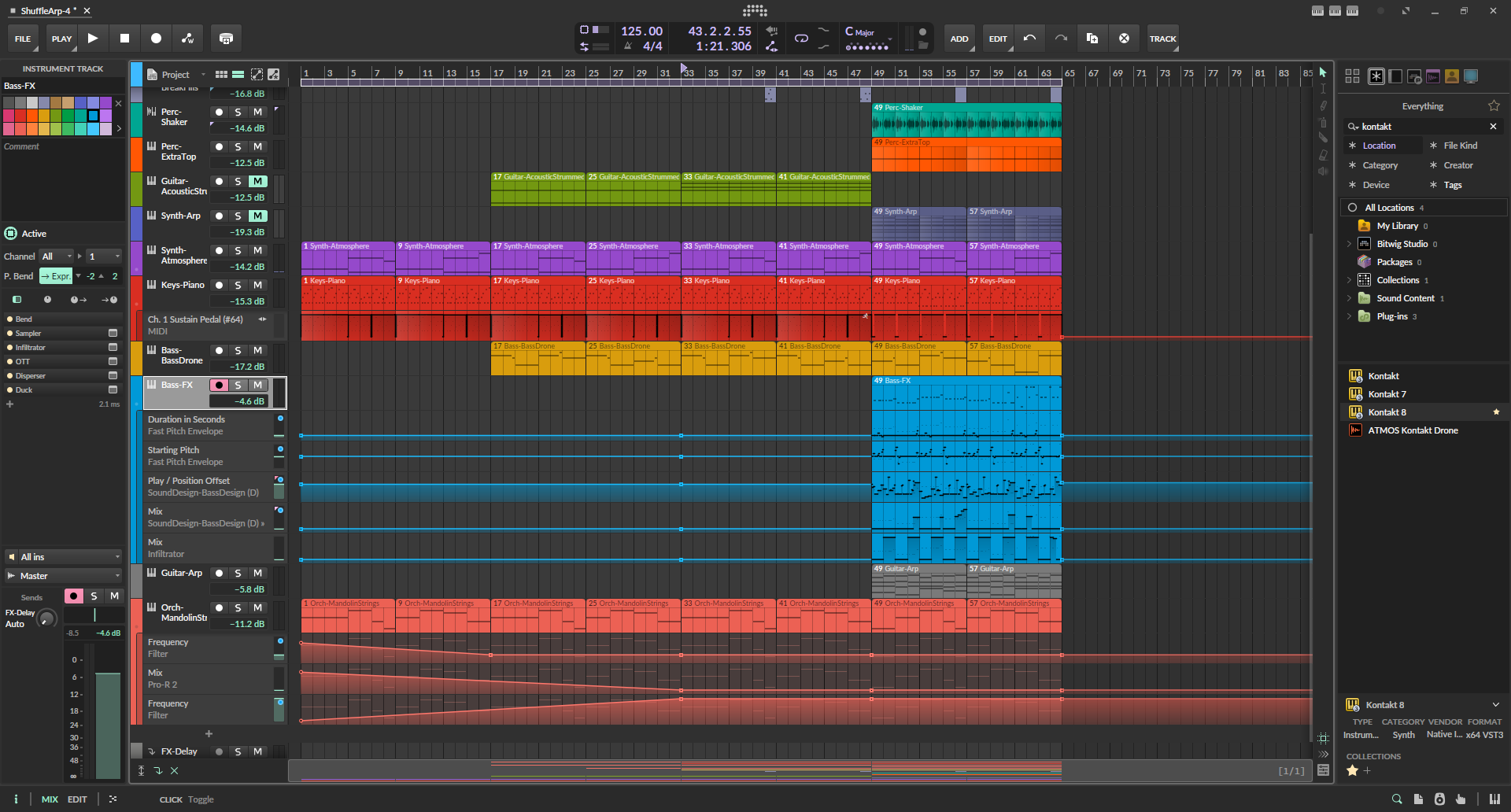Open the samples browser waveform icon
This screenshot has height=812, width=1511.
1432,76
